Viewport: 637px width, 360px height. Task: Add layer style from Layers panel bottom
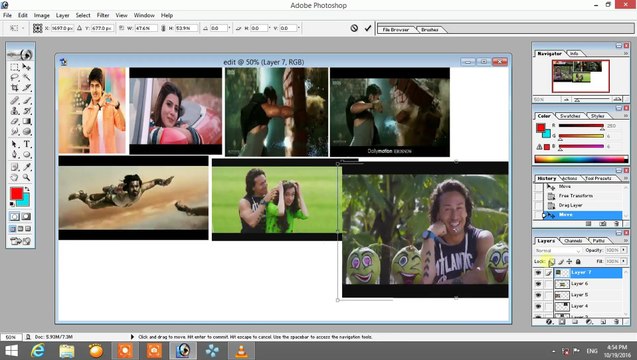[549, 322]
